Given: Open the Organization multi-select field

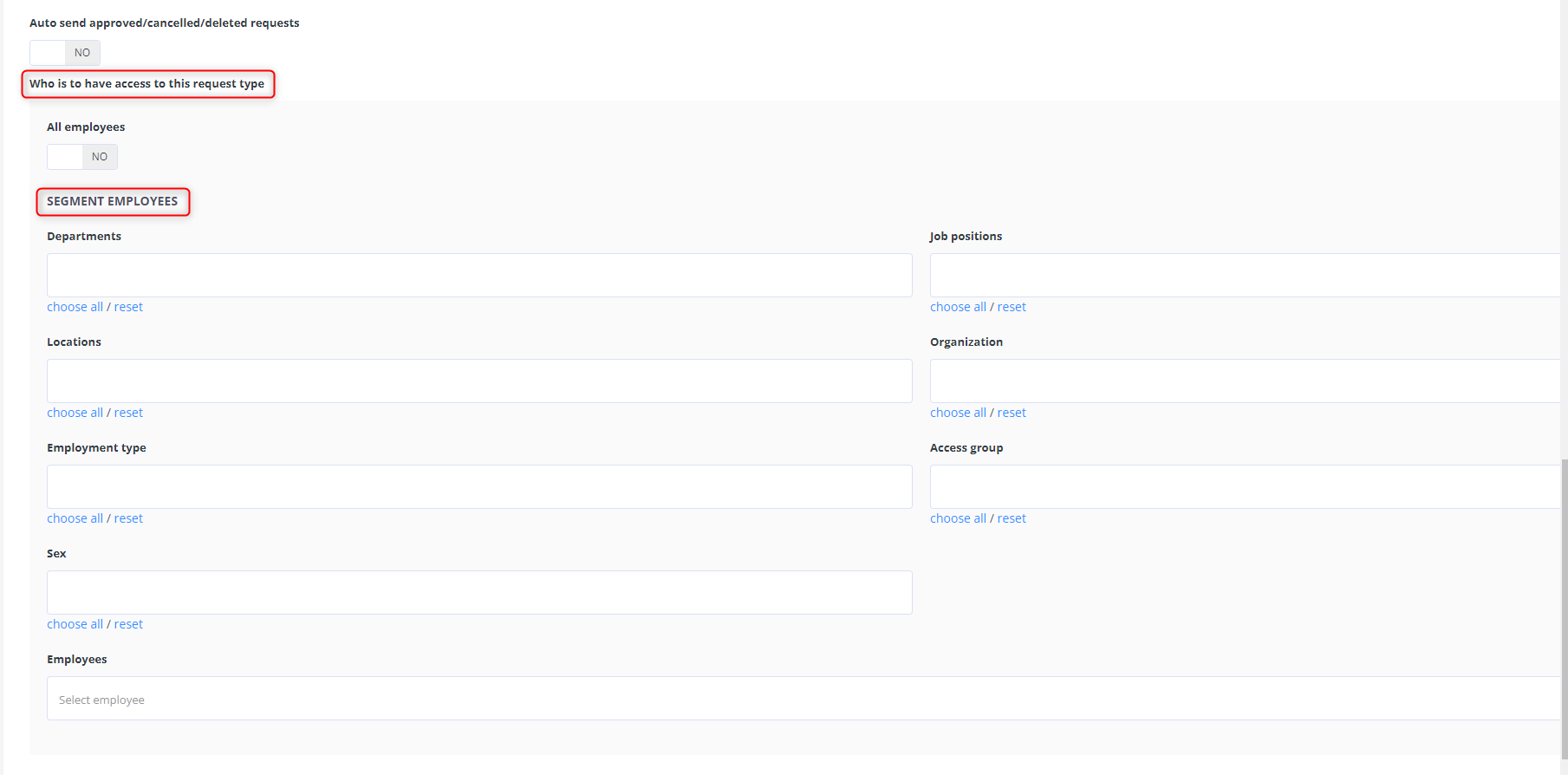Looking at the screenshot, I should tap(1245, 381).
